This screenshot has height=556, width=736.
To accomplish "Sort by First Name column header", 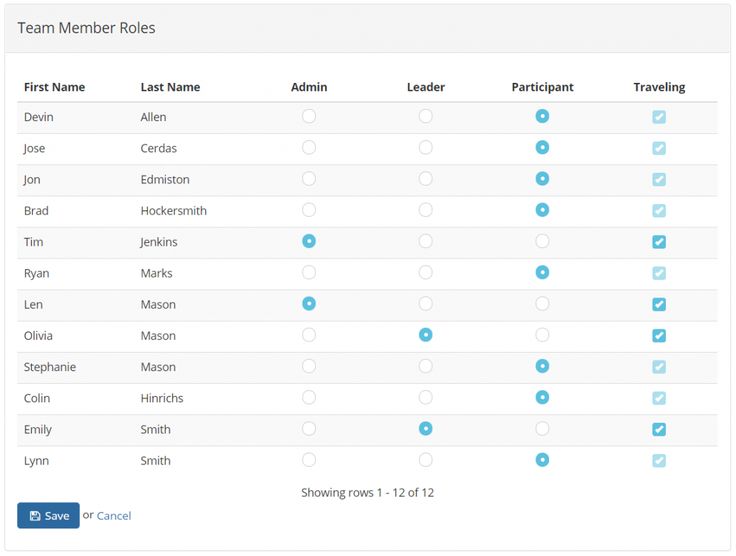I will (x=54, y=87).
